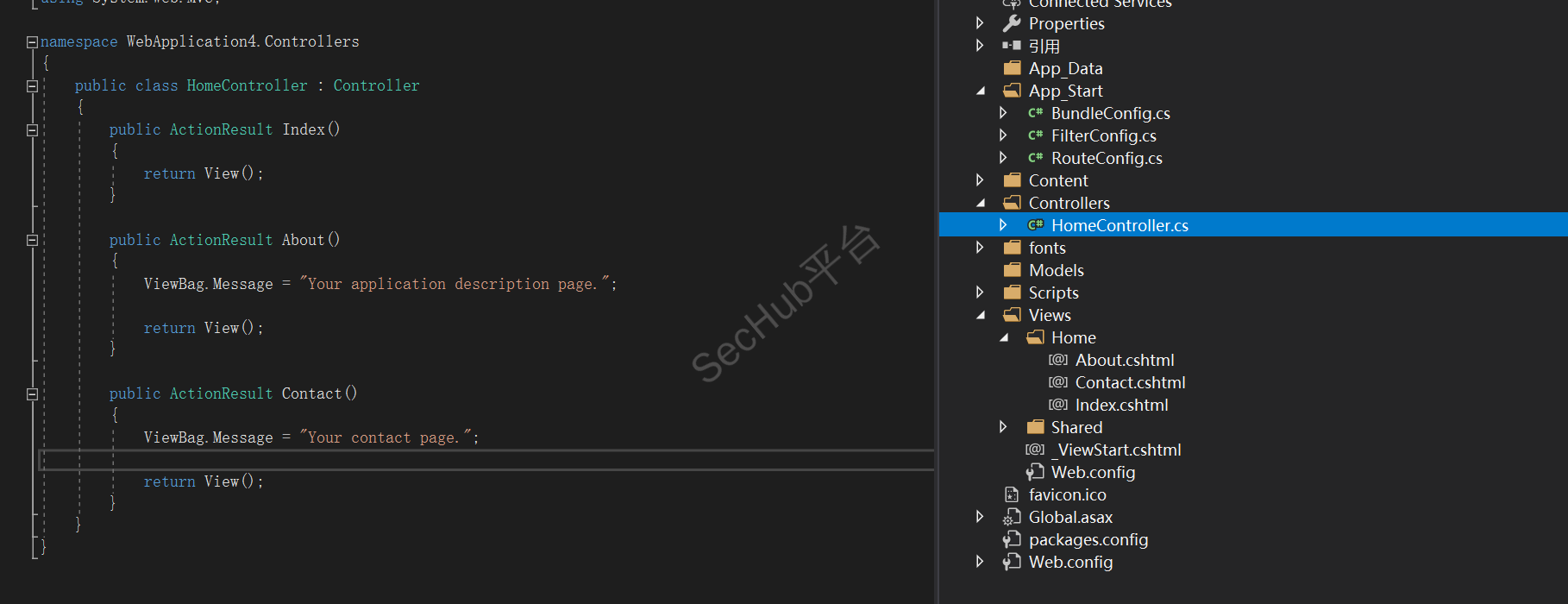Expand the Shared folder
The image size is (1568, 604).
[1003, 427]
